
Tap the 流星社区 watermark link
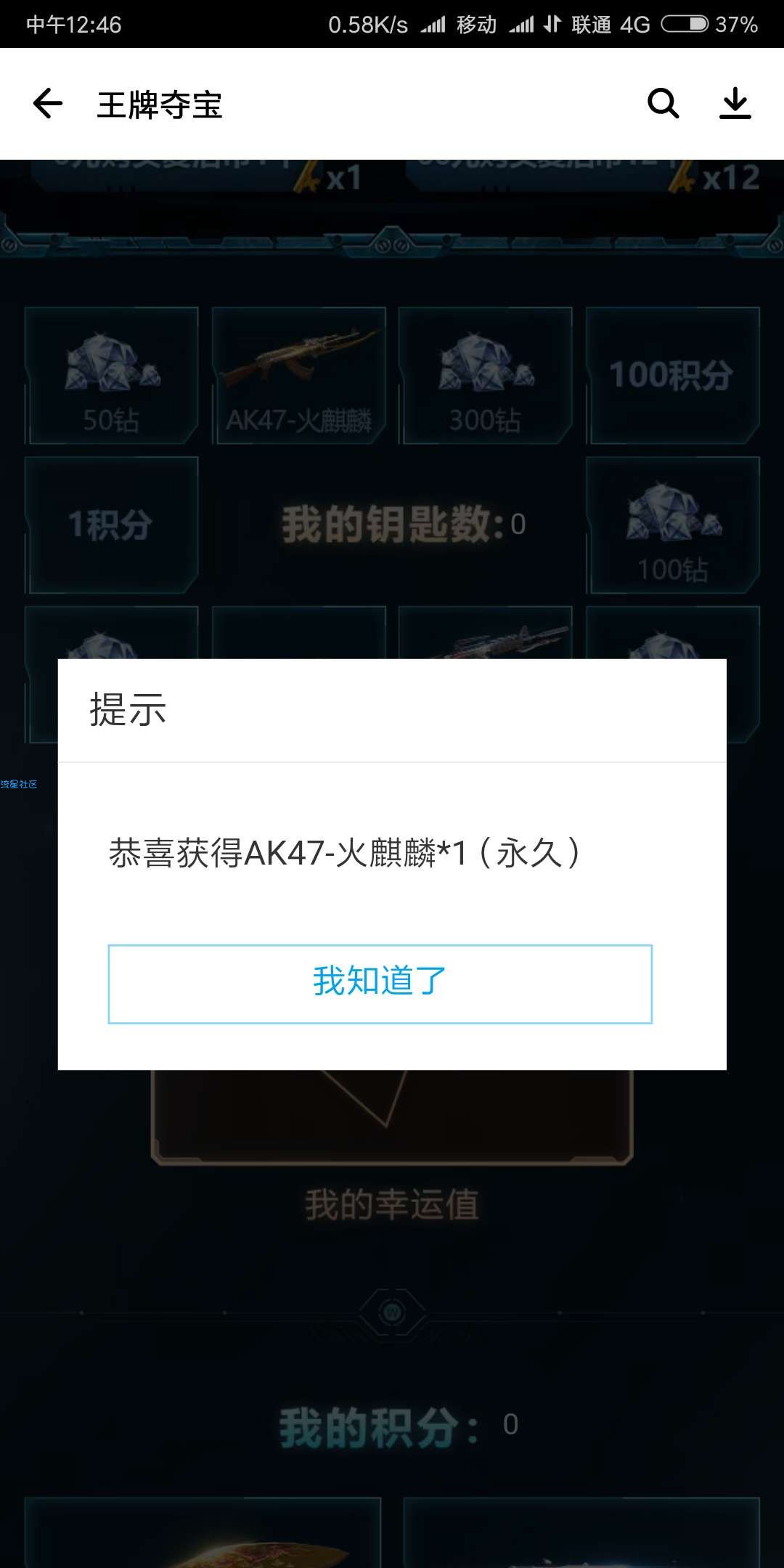click(x=19, y=784)
